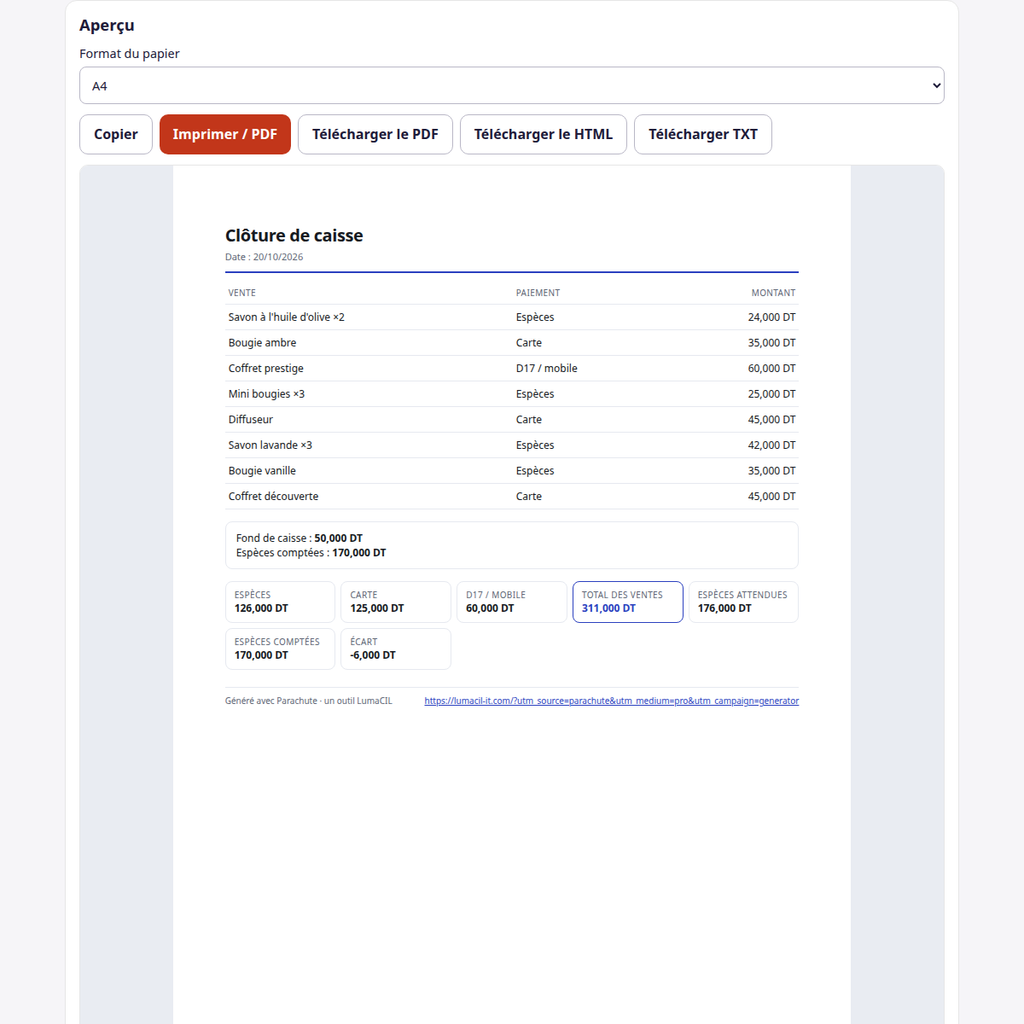Click the CARTE 125,000 DT summary card

(396, 602)
